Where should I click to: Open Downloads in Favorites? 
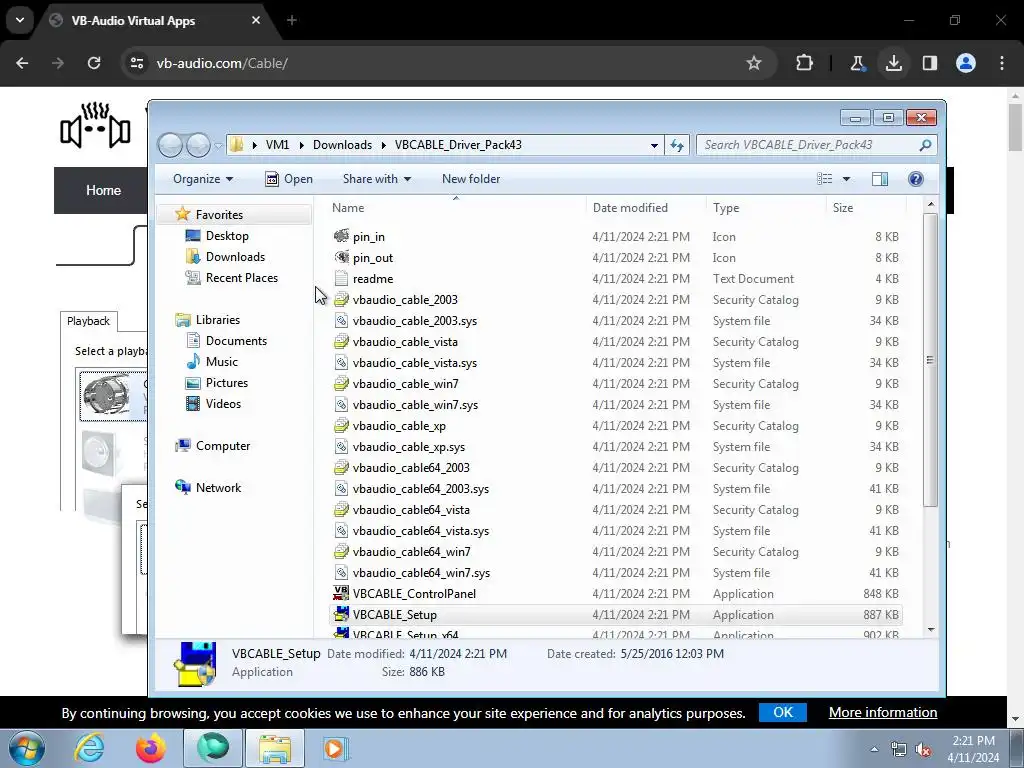click(x=235, y=257)
